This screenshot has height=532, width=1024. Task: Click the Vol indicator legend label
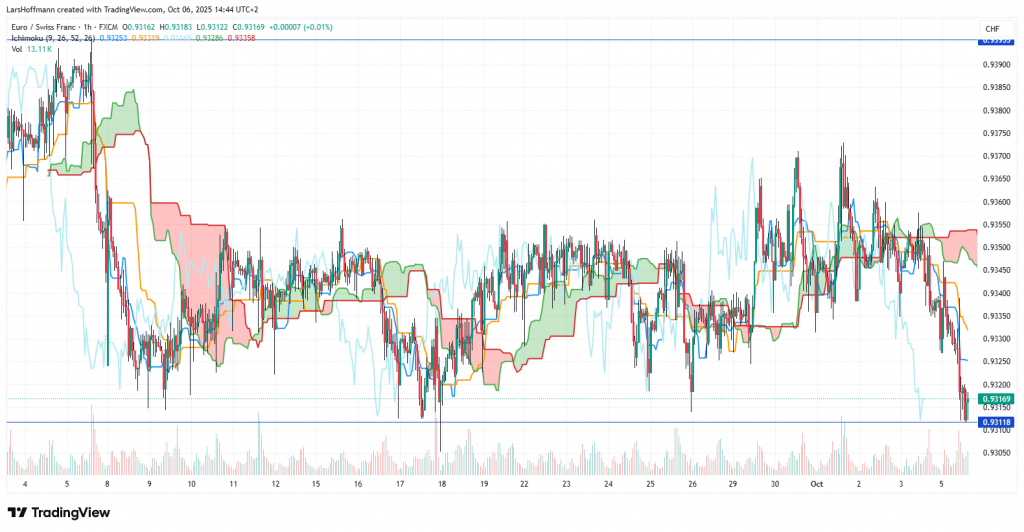(16, 48)
